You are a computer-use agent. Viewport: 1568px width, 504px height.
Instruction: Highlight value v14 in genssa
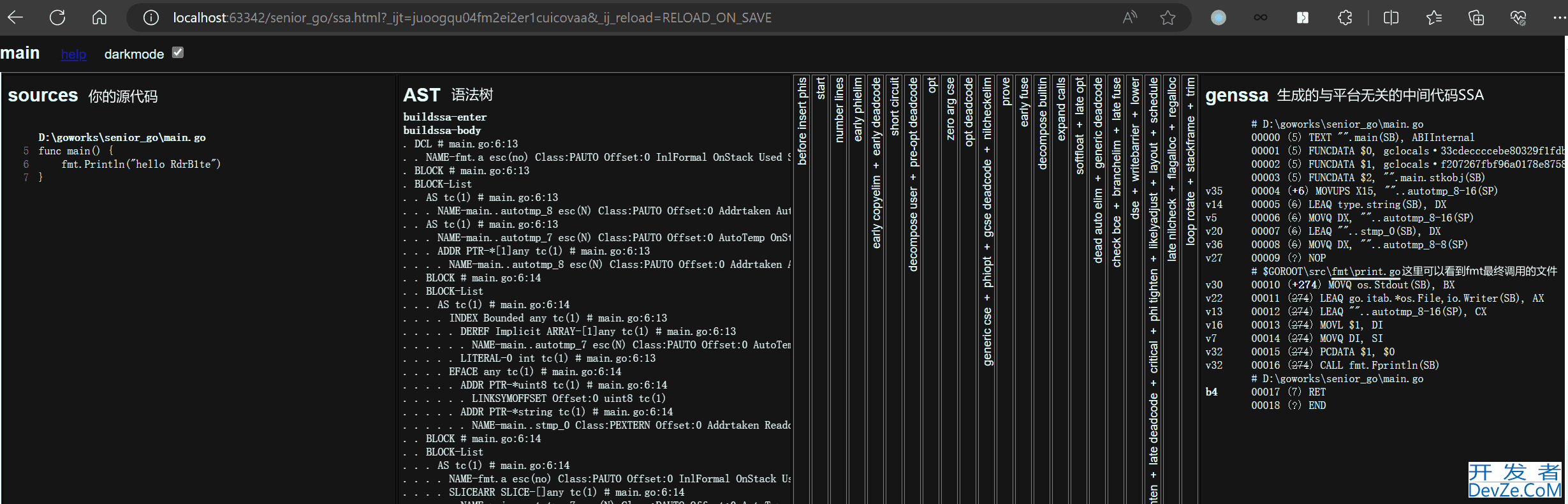click(x=1213, y=204)
